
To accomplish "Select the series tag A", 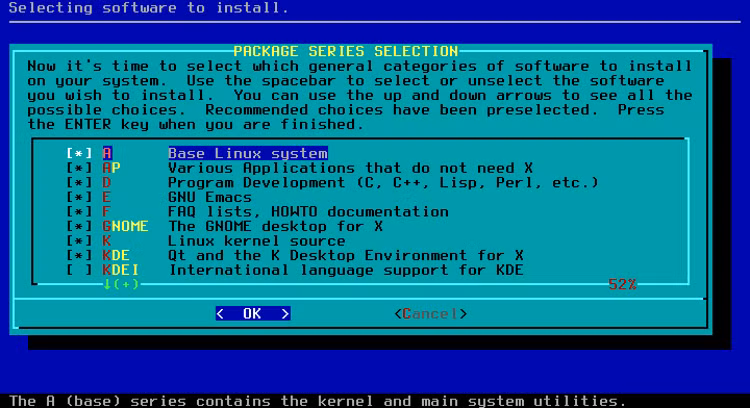I will pyautogui.click(x=107, y=154).
